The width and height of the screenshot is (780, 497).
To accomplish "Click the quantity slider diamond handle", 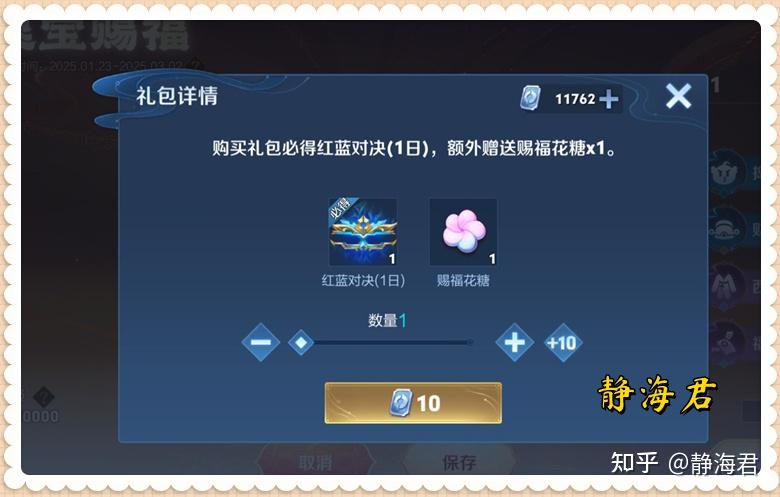I will coord(301,342).
